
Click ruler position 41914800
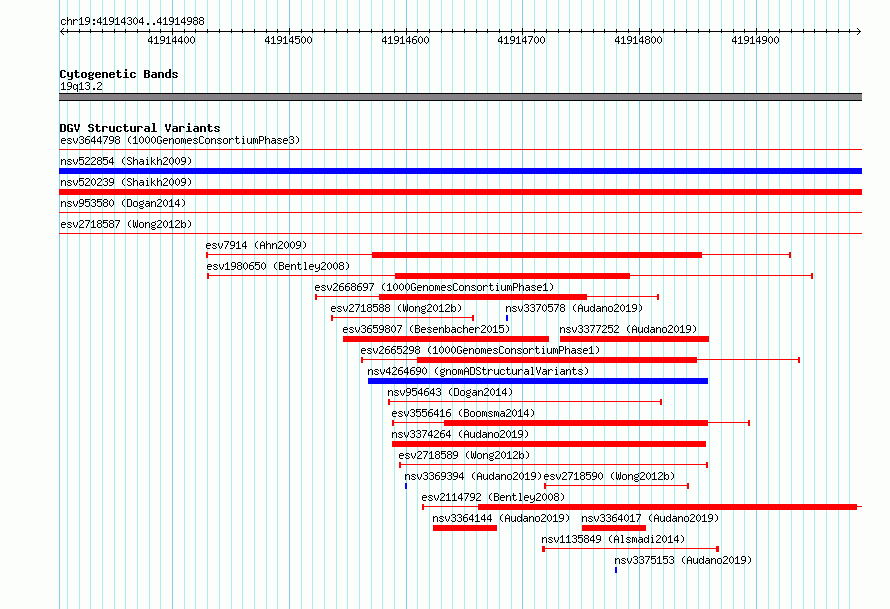coord(638,40)
